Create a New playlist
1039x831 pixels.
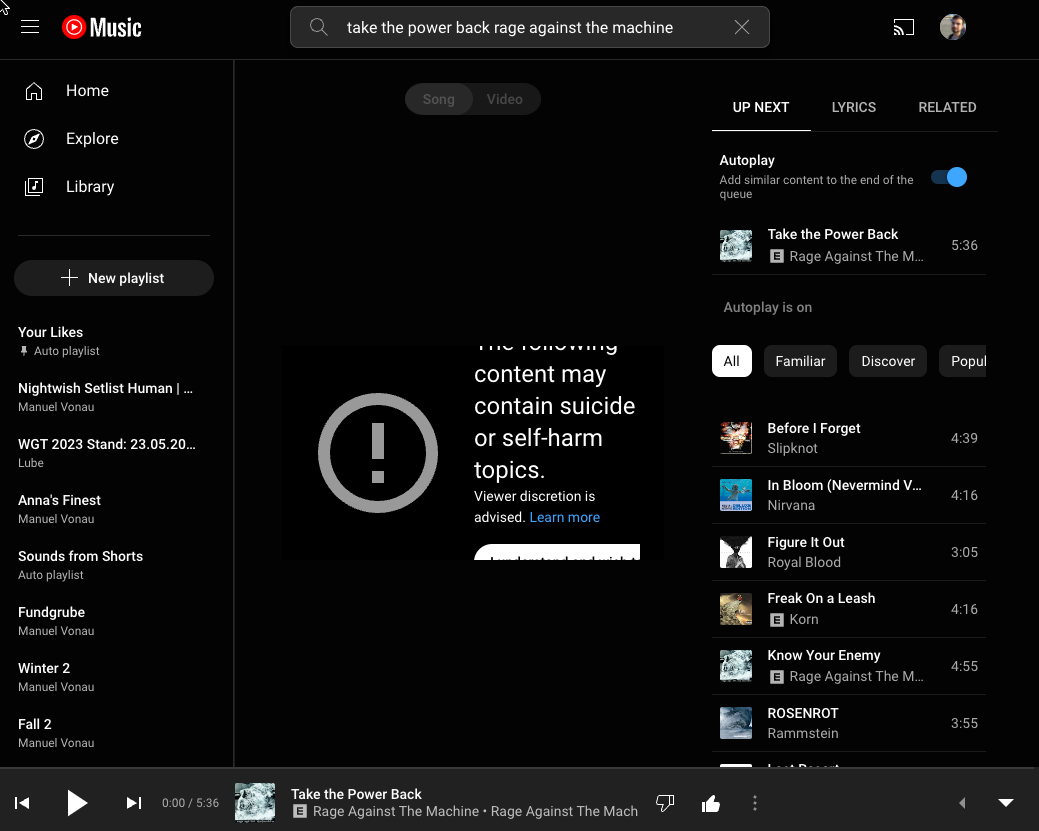click(x=113, y=277)
